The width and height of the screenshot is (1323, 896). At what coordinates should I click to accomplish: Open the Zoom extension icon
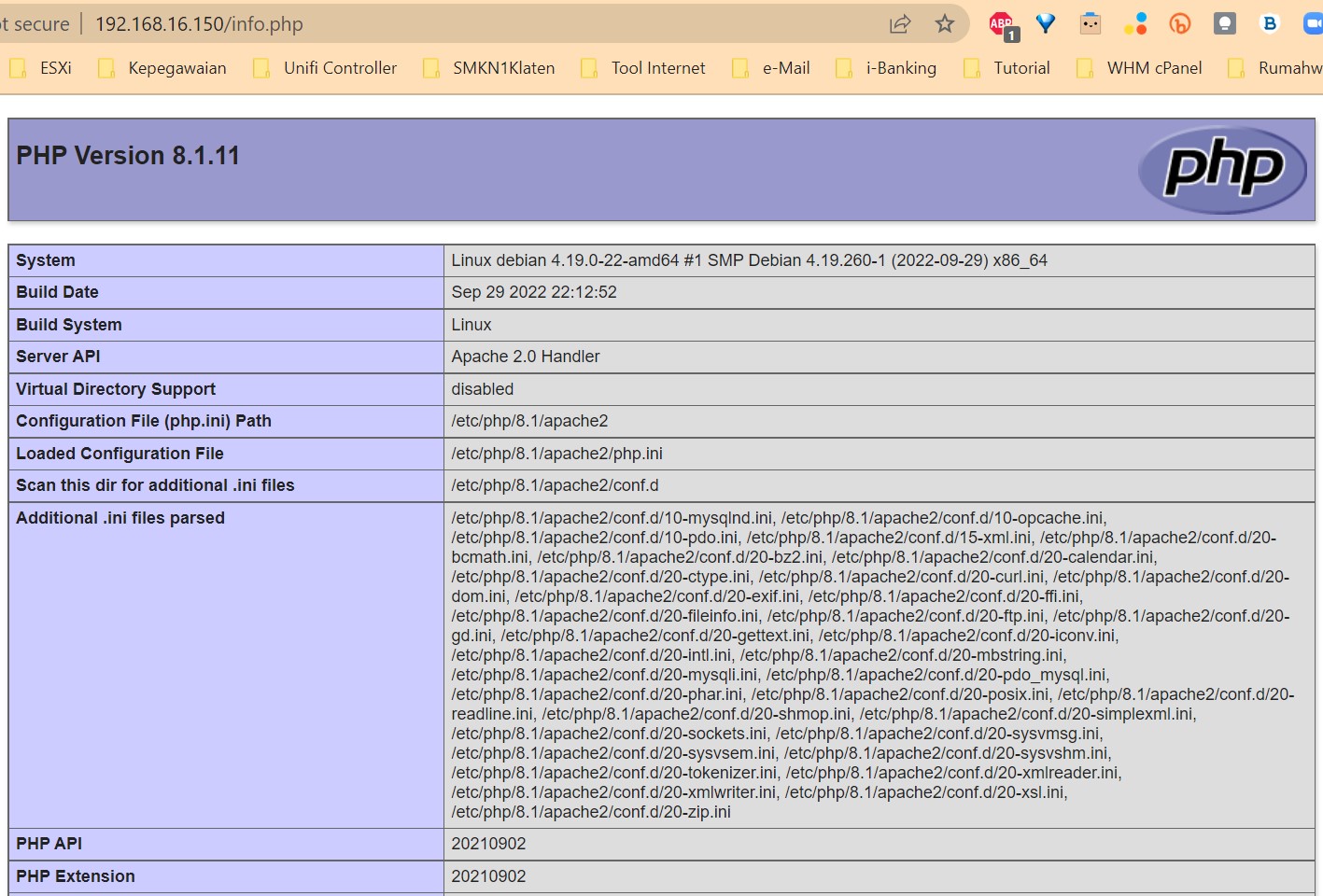[x=1313, y=24]
